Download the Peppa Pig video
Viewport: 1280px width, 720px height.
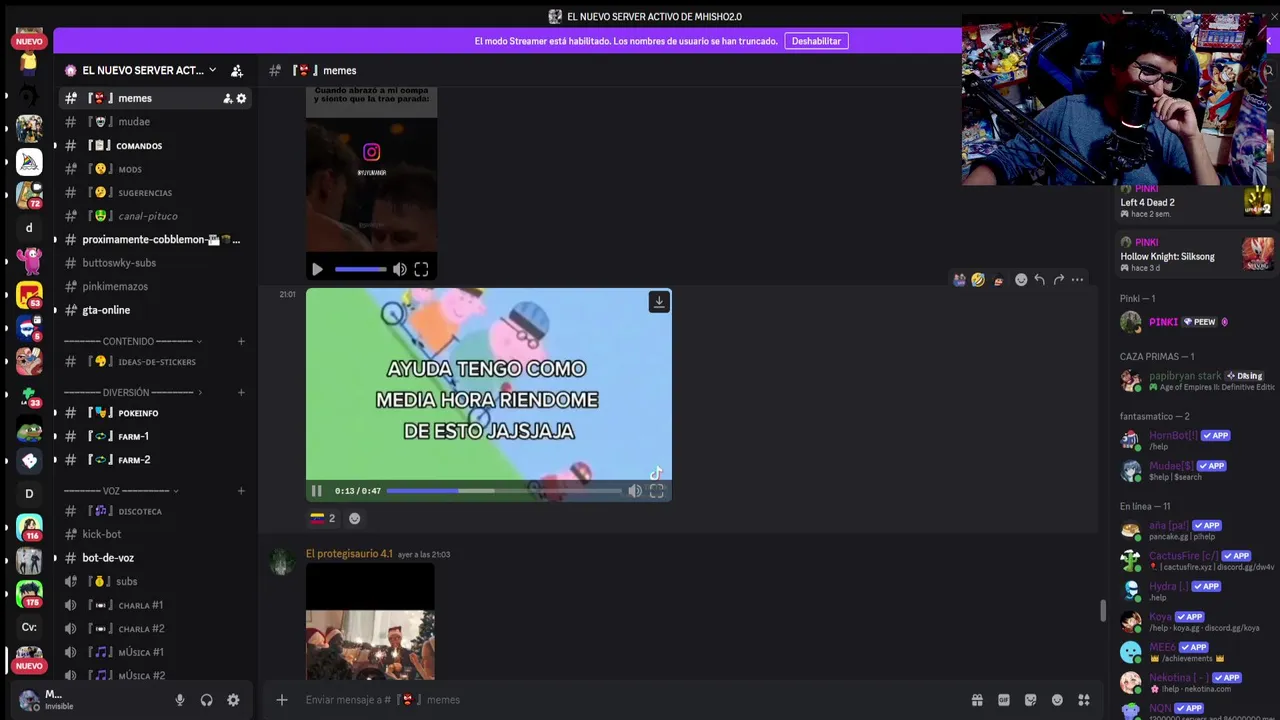(659, 301)
